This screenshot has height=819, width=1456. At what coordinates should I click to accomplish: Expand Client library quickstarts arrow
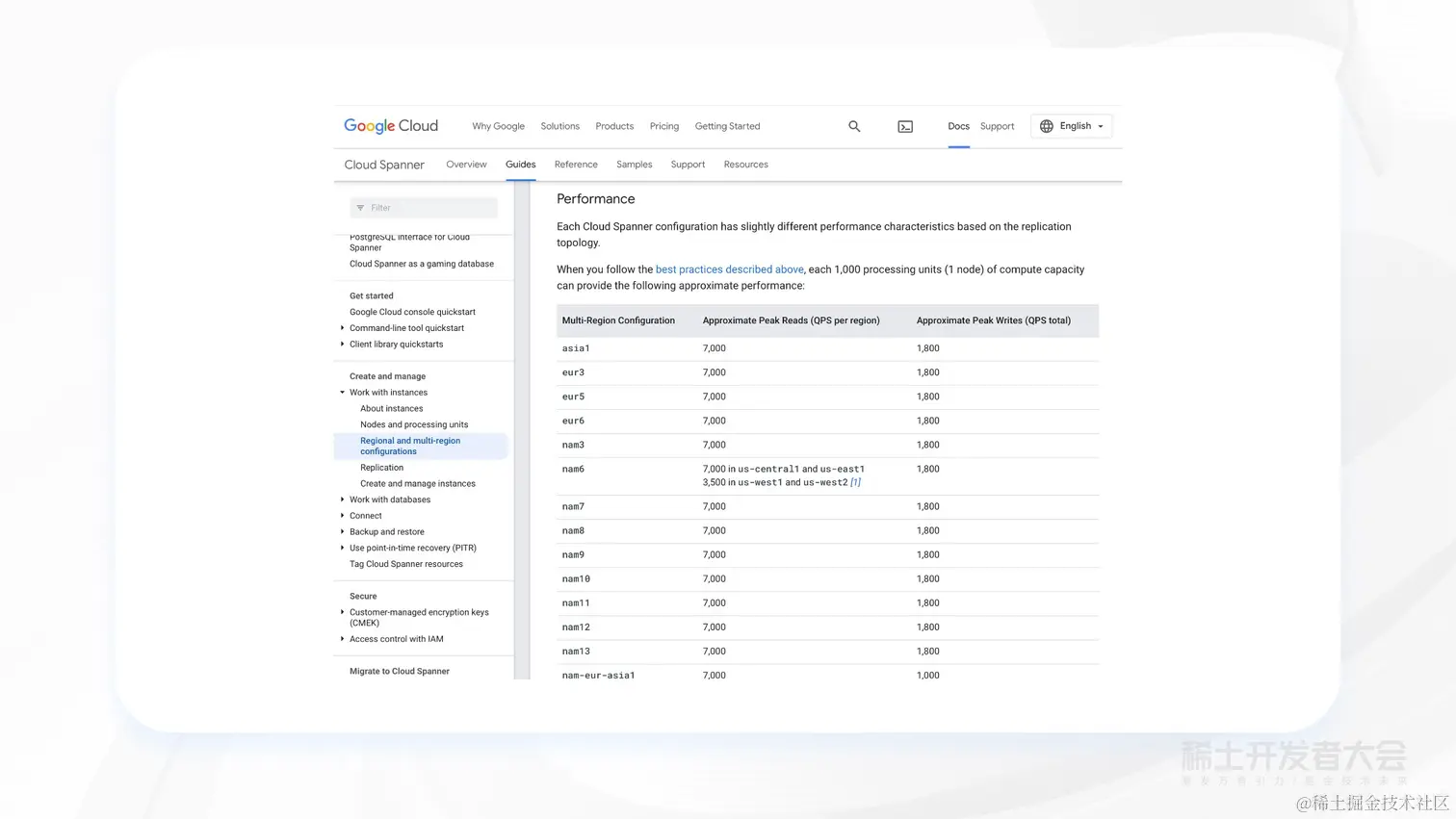[x=342, y=344]
